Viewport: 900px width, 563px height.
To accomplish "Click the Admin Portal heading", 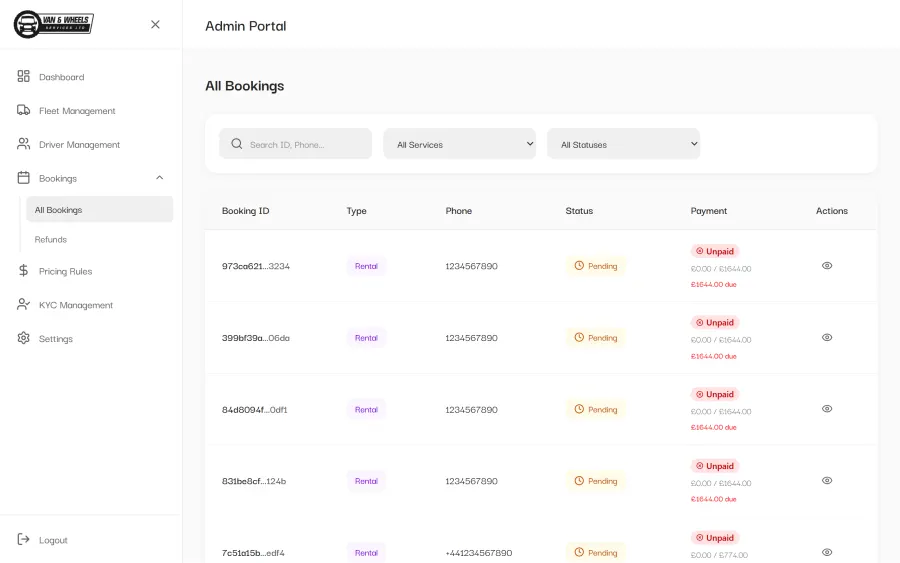I will 246,26.
